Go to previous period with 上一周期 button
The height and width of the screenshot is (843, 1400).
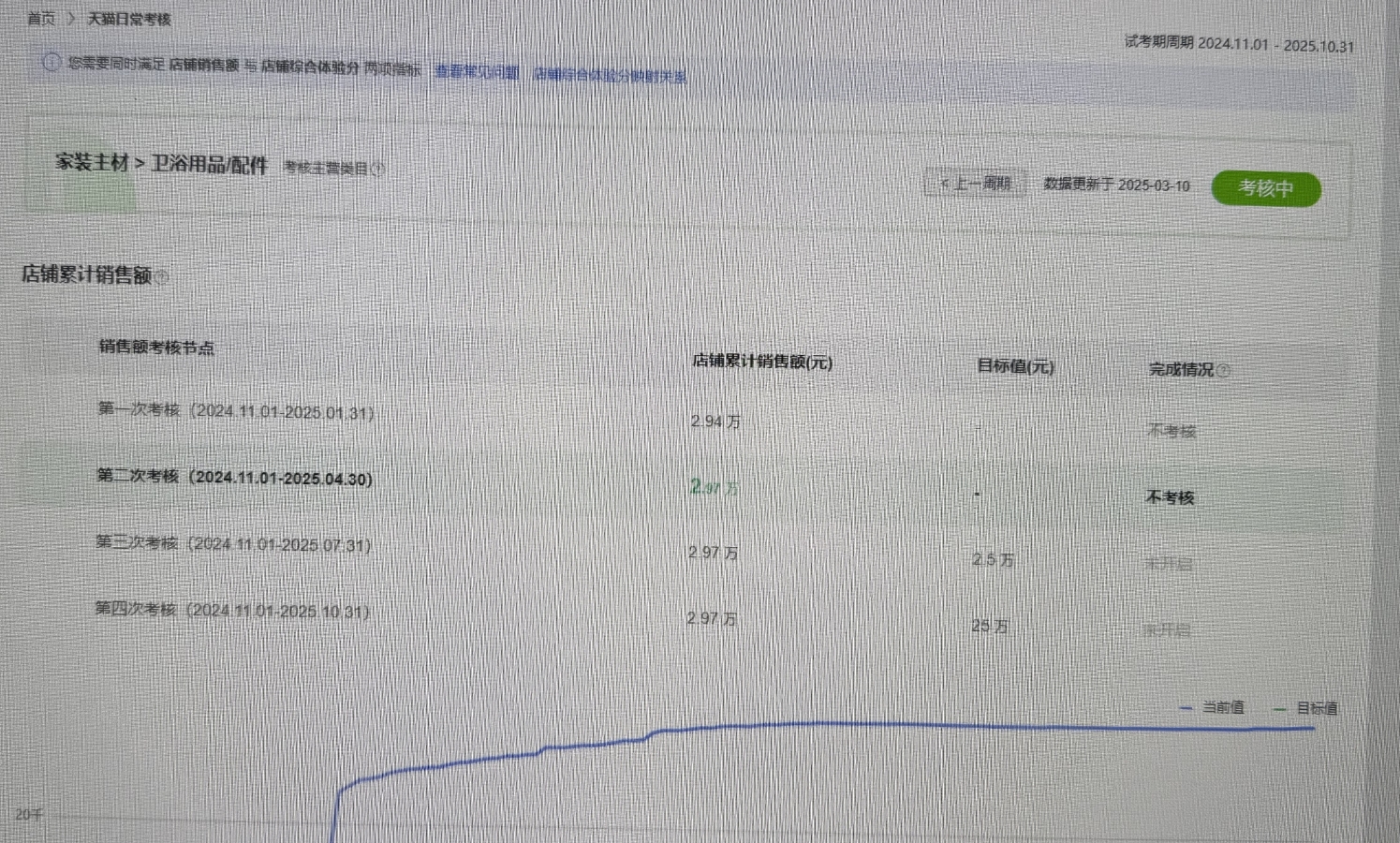[976, 184]
